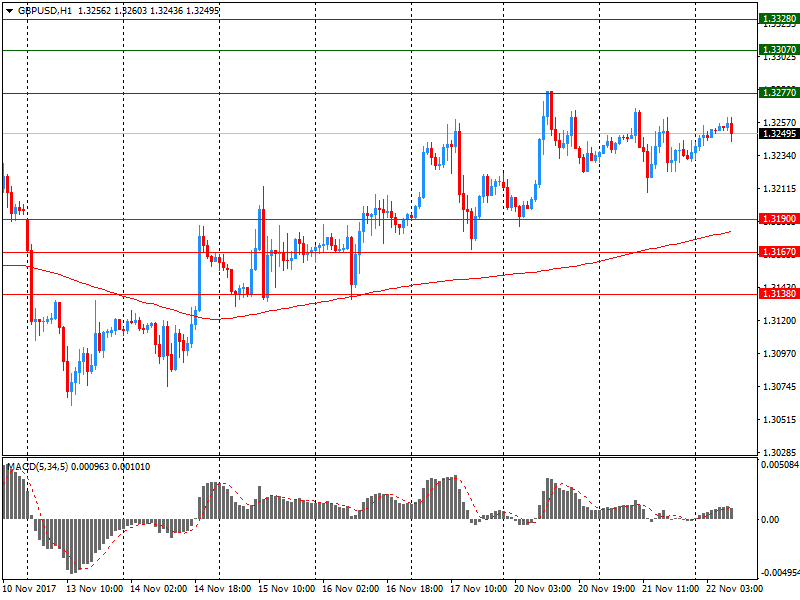Click the 20 Nov 19:00 time label
The height and width of the screenshot is (600, 800).
[607, 589]
